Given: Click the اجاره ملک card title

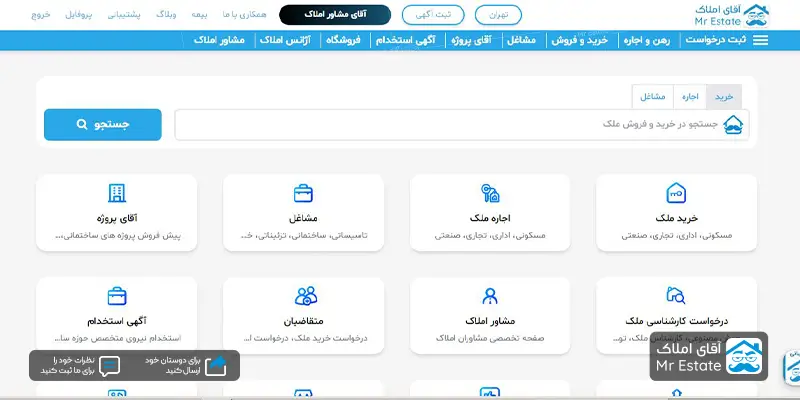Looking at the screenshot, I should [490, 218].
